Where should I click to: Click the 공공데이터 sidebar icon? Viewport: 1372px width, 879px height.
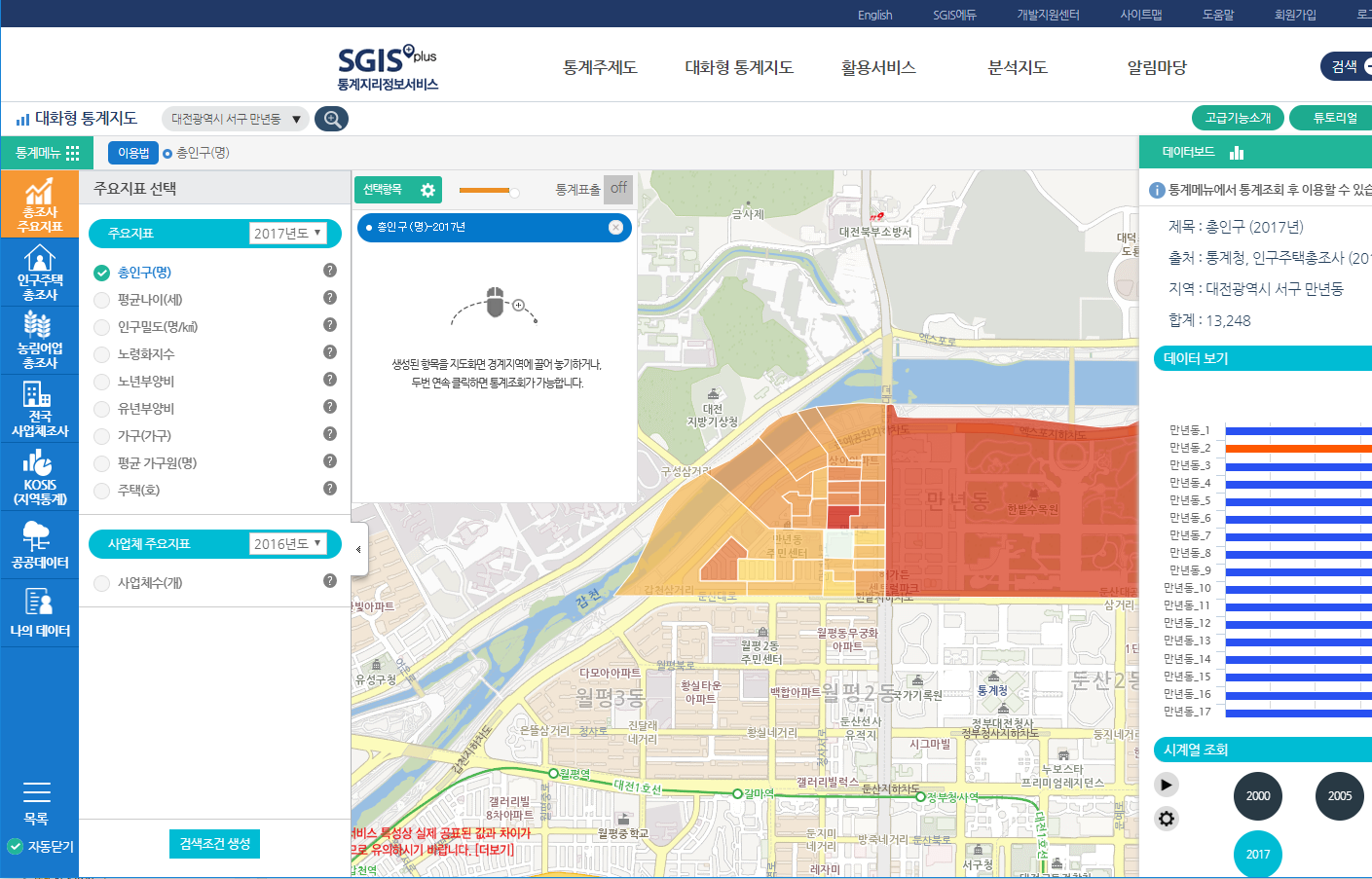pos(39,545)
